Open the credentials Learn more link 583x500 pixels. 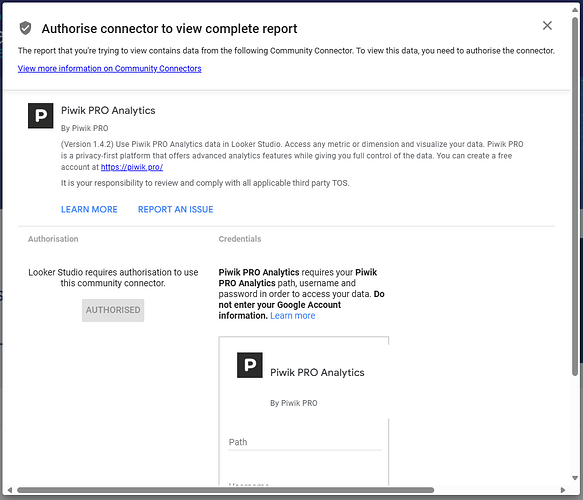pos(293,316)
